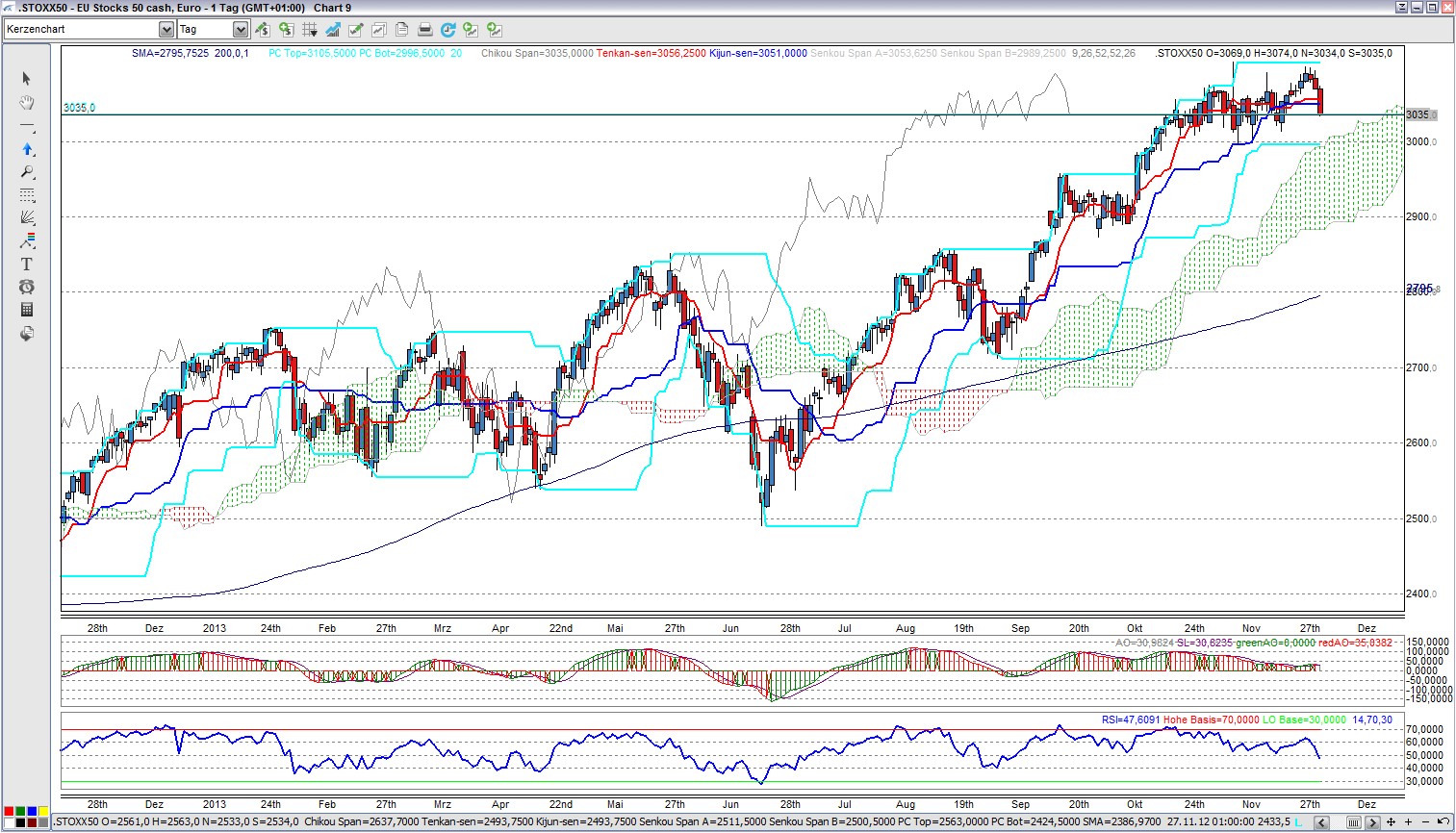Screen dimensions: 1456x833
Task: Open the Kerzenchart chart type dropdown
Action: [166, 30]
